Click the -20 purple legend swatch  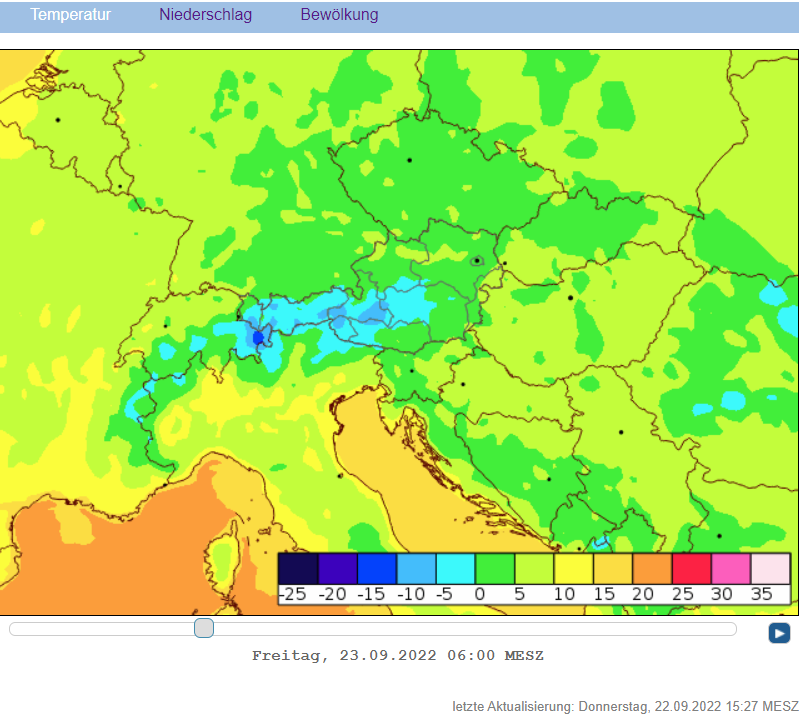(x=337, y=568)
